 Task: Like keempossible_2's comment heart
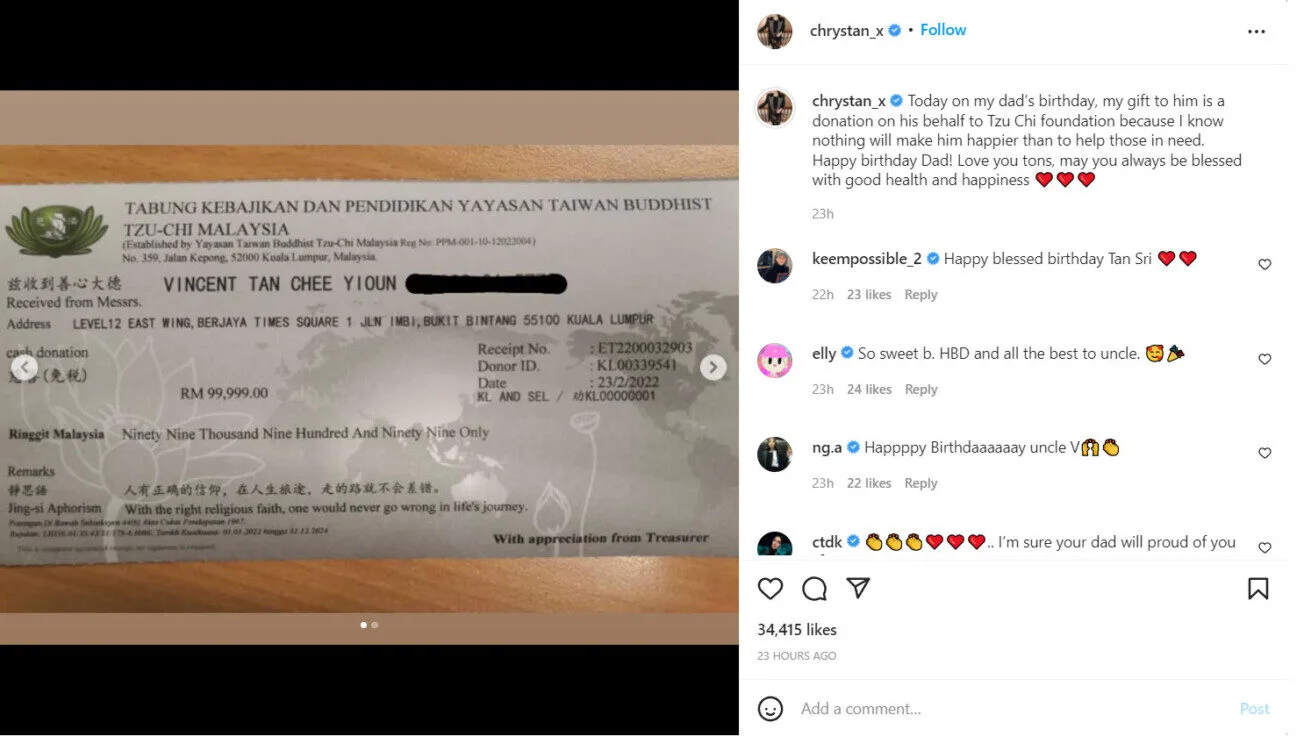pyautogui.click(x=1265, y=265)
